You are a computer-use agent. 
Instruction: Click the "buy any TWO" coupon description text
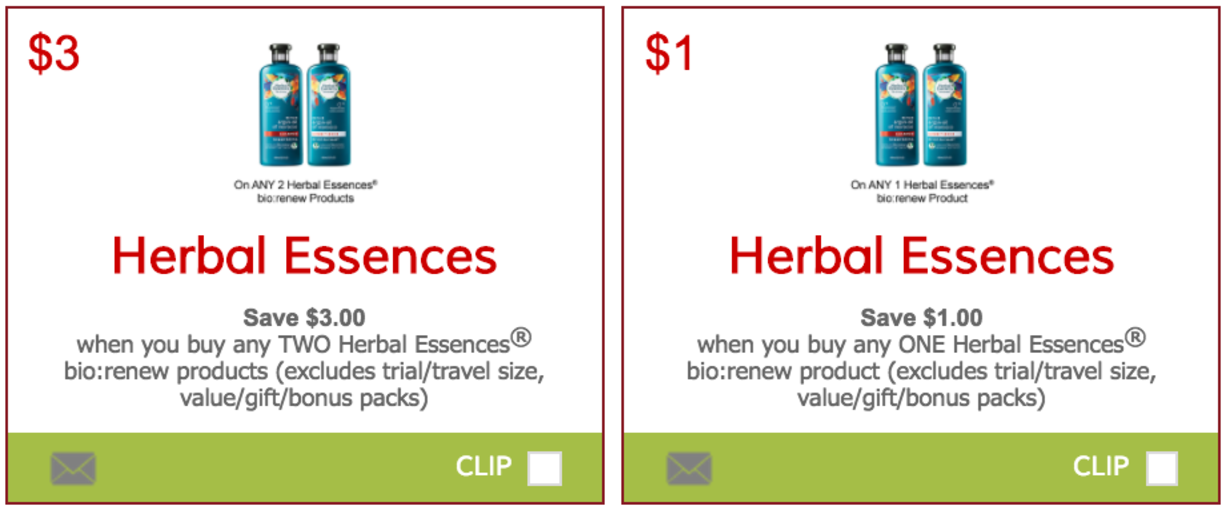(x=304, y=370)
